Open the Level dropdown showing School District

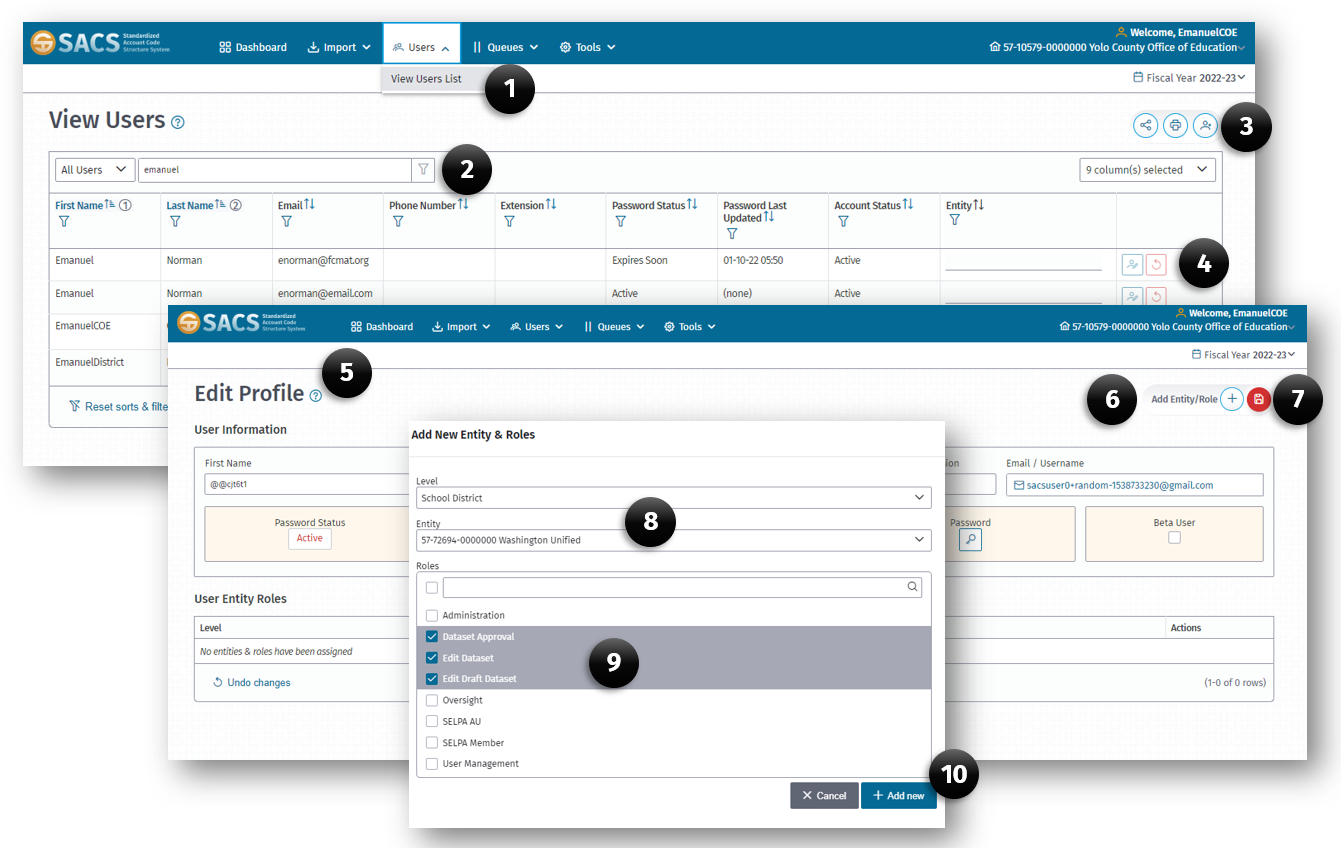(670, 497)
